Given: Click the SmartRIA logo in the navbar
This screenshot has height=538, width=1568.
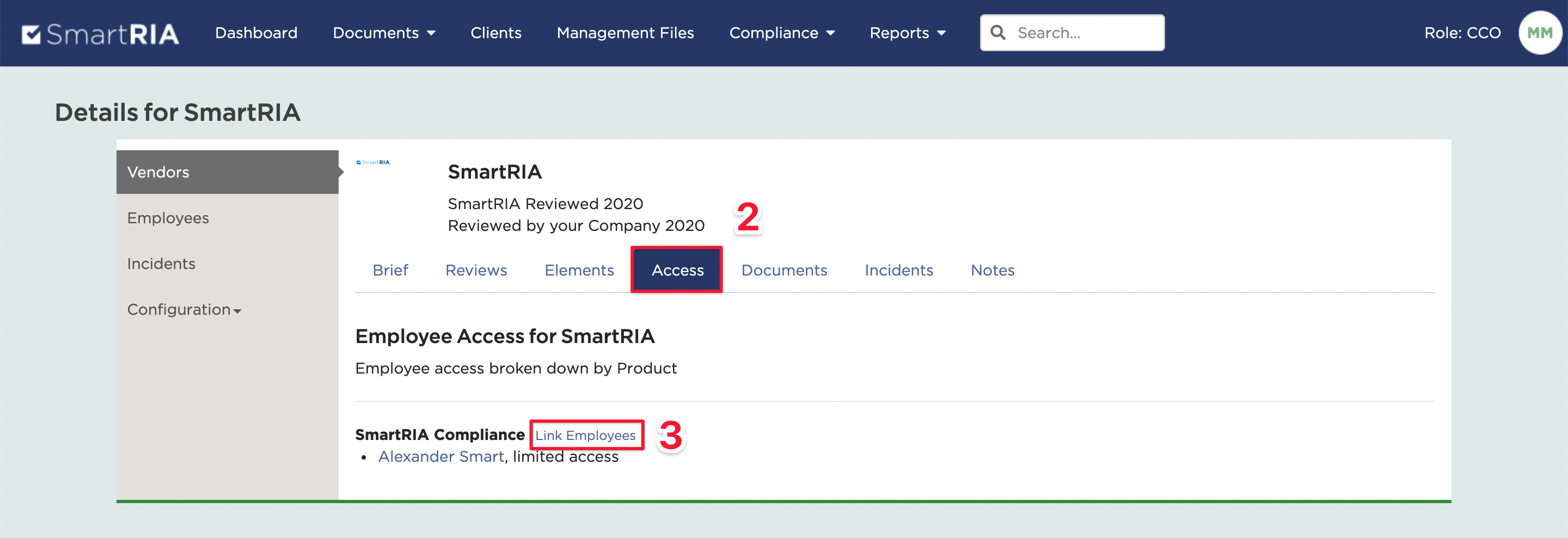Looking at the screenshot, I should pyautogui.click(x=100, y=33).
